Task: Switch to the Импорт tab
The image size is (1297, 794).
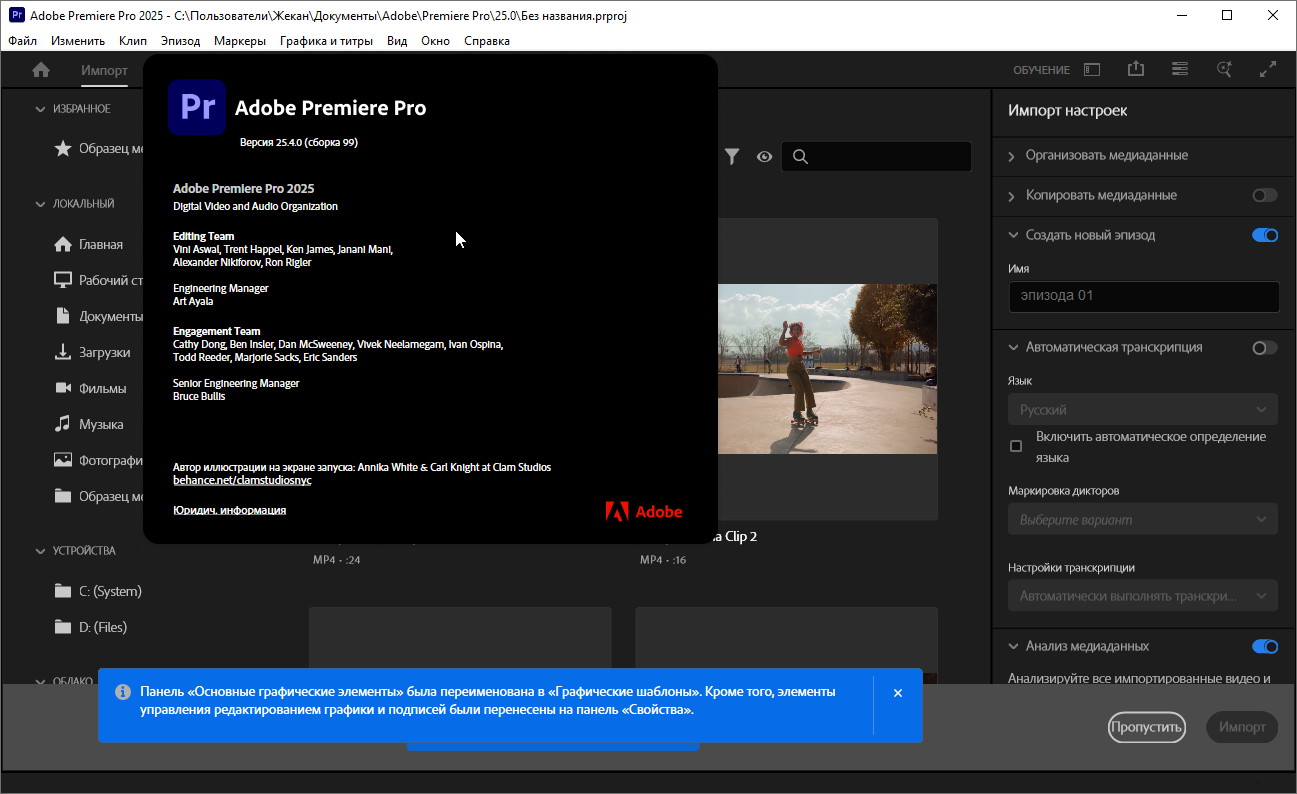Action: [x=104, y=70]
